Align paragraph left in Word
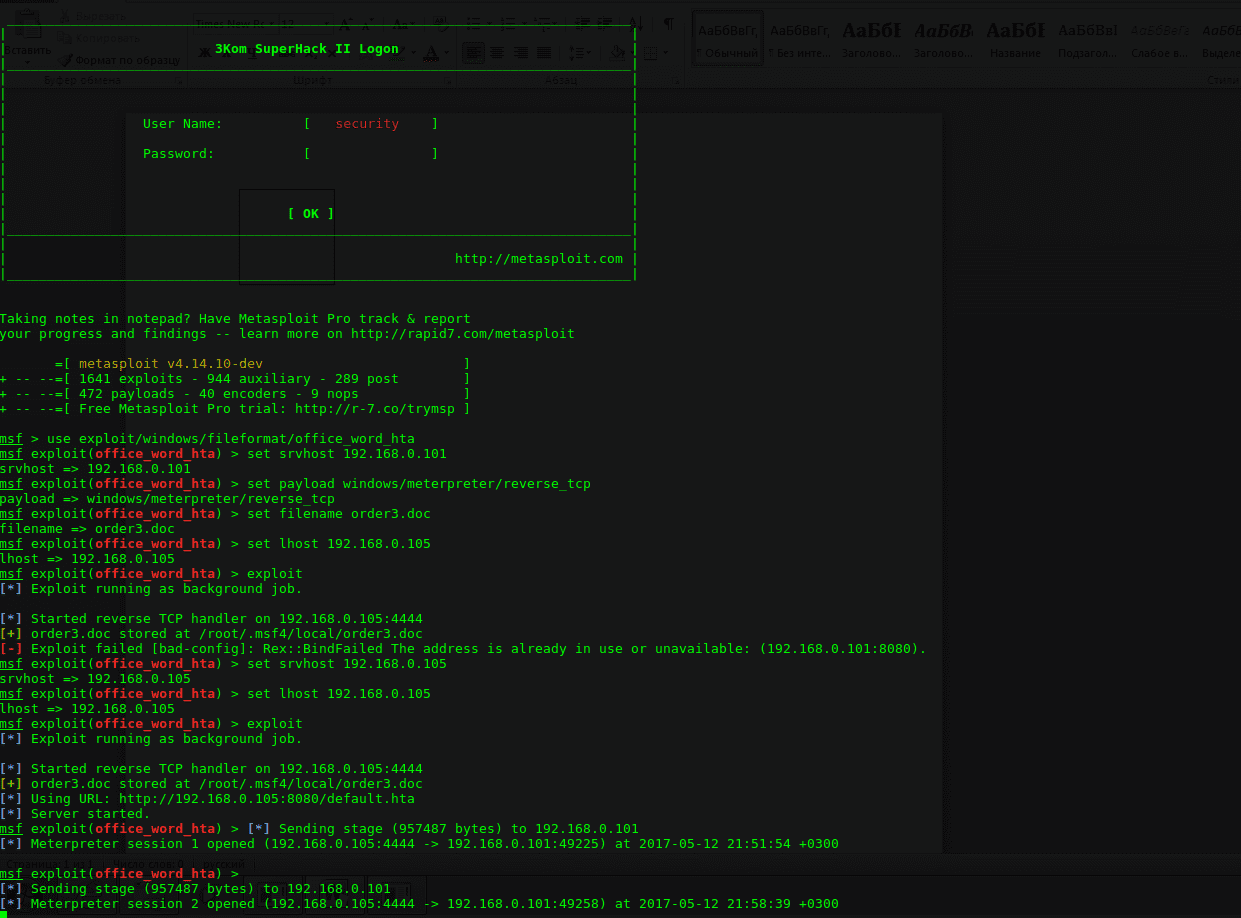 (474, 52)
